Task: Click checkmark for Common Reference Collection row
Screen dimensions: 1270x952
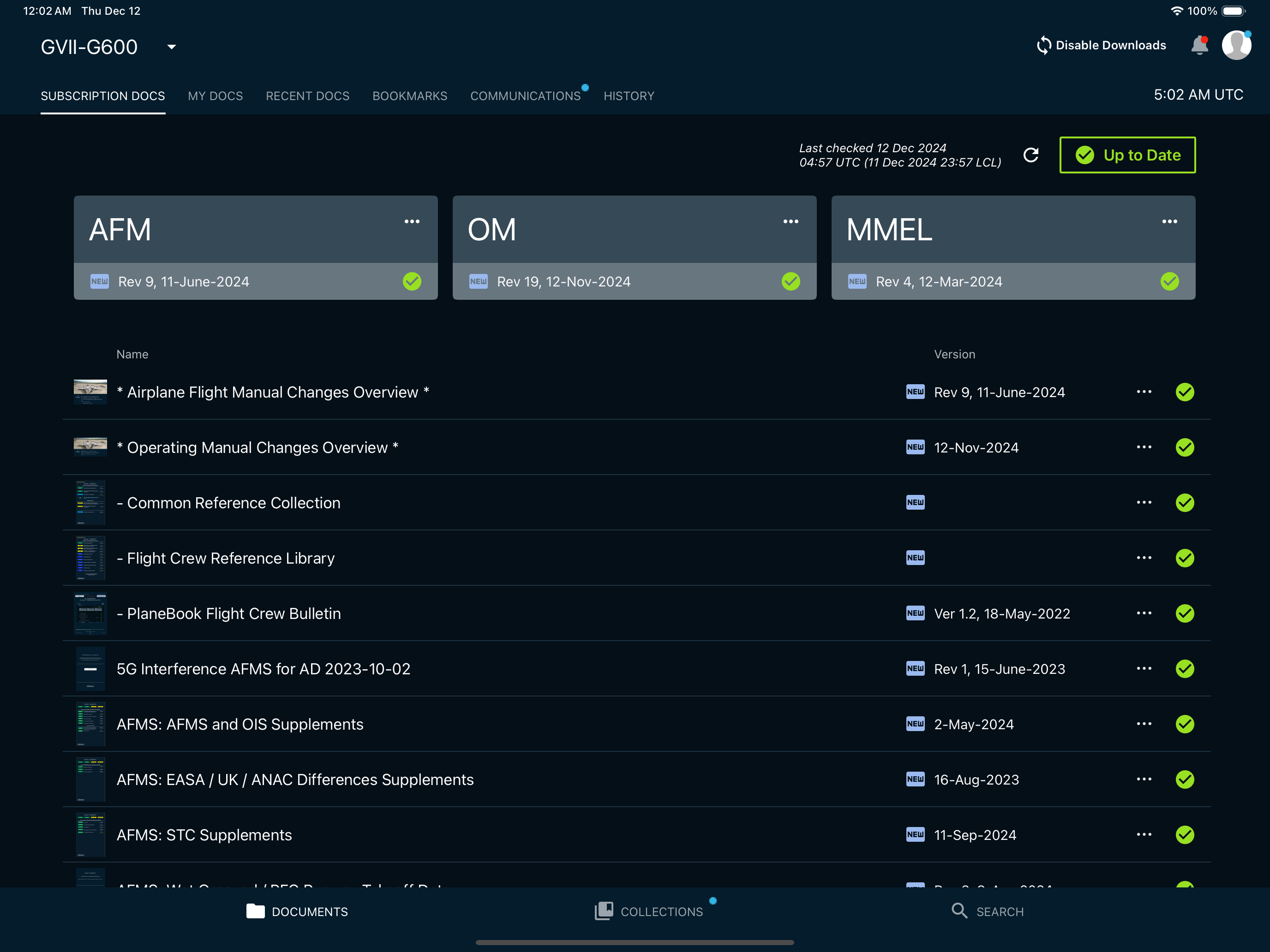Action: (1185, 503)
